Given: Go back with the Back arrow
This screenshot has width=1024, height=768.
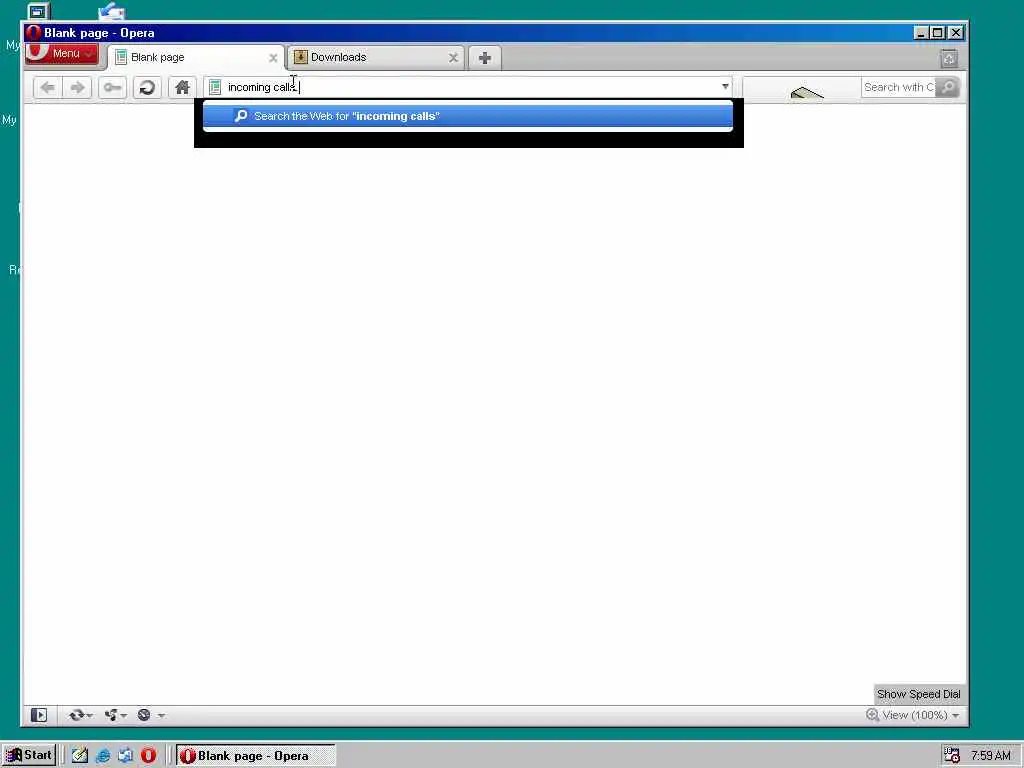Looking at the screenshot, I should point(47,88).
